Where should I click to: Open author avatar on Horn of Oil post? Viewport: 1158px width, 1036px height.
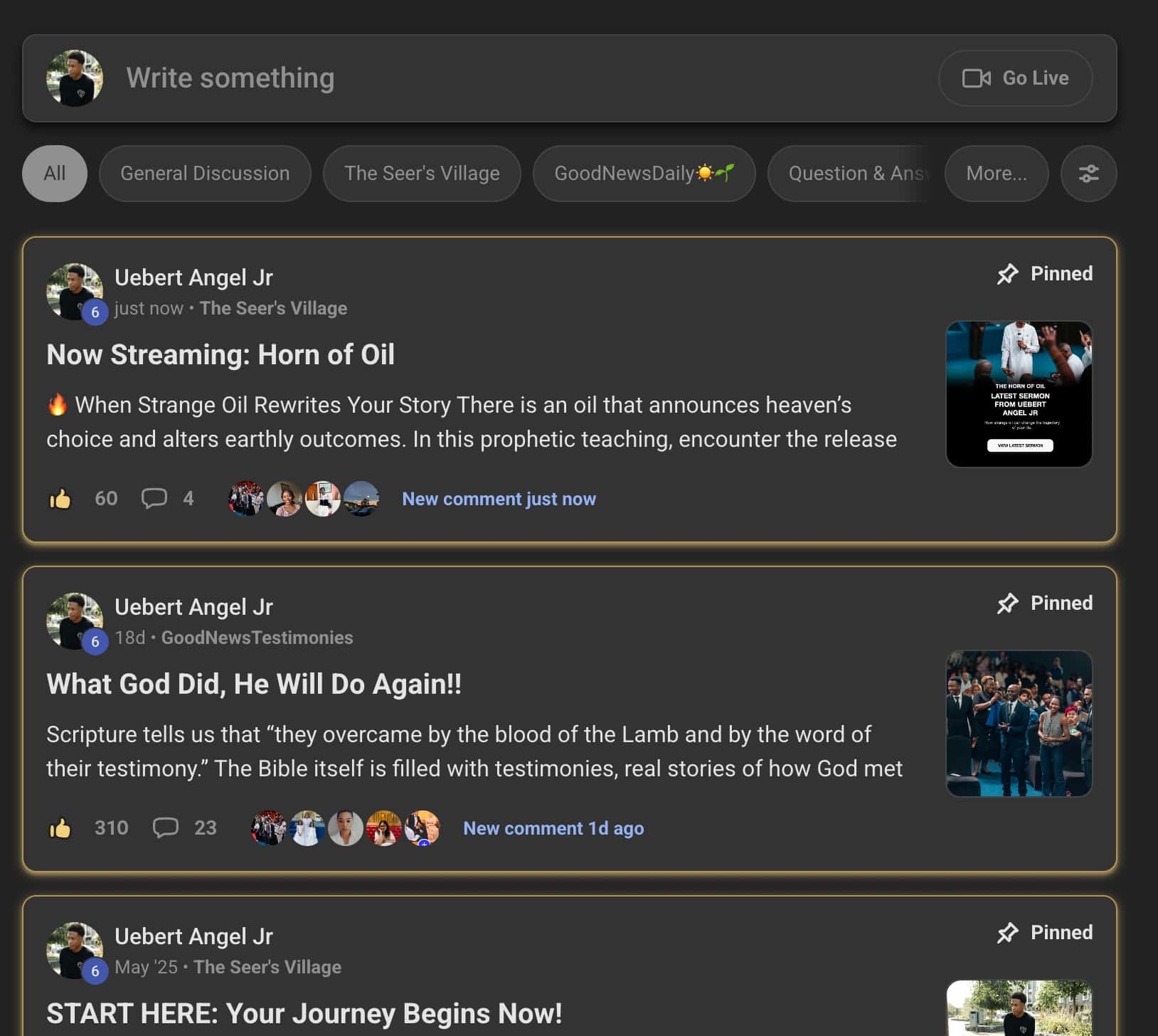pyautogui.click(x=75, y=292)
